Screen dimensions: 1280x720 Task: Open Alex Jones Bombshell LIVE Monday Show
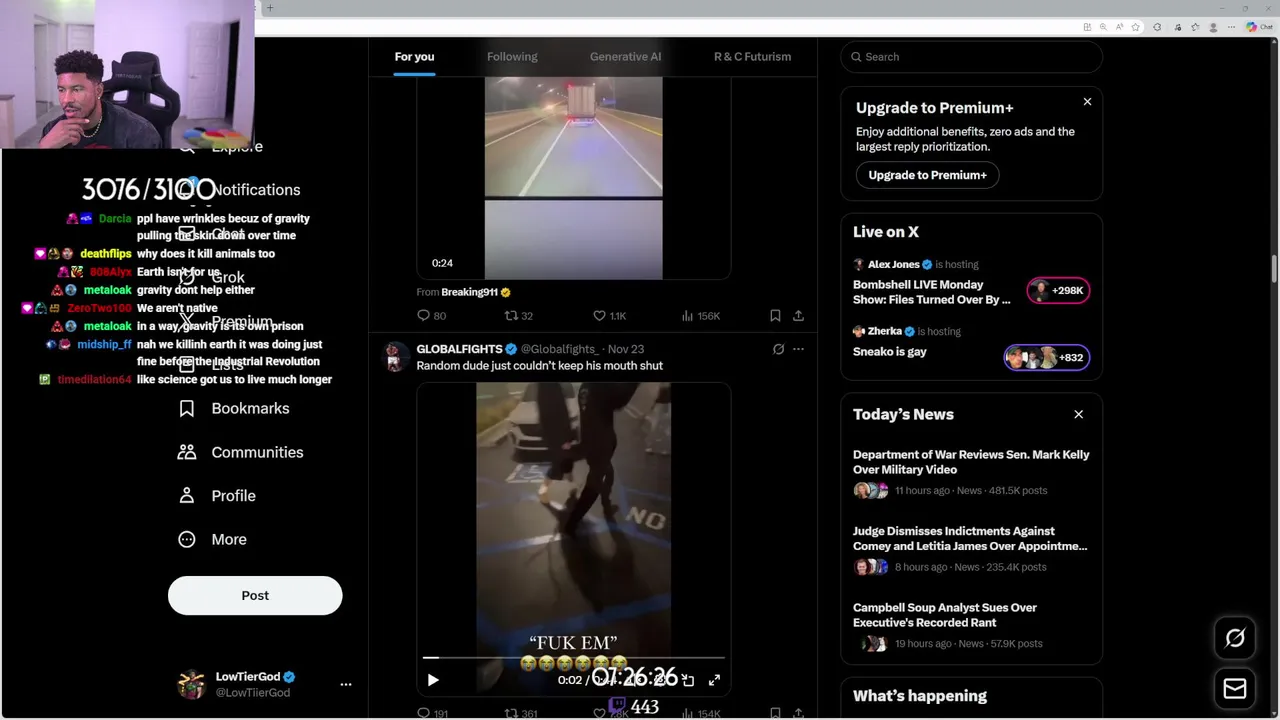(x=931, y=292)
